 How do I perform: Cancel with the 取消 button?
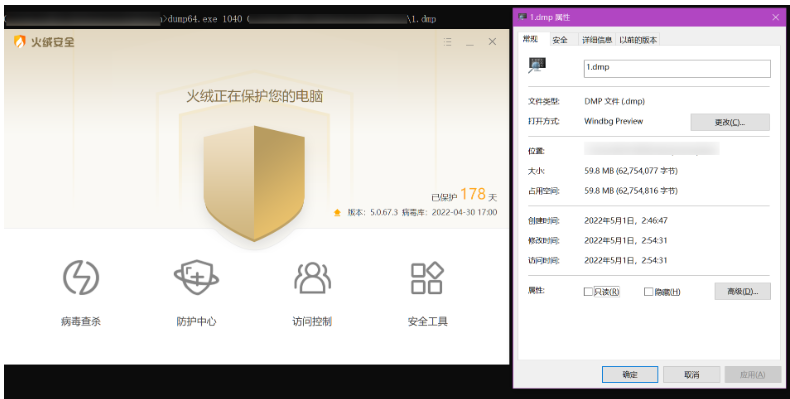pos(691,374)
